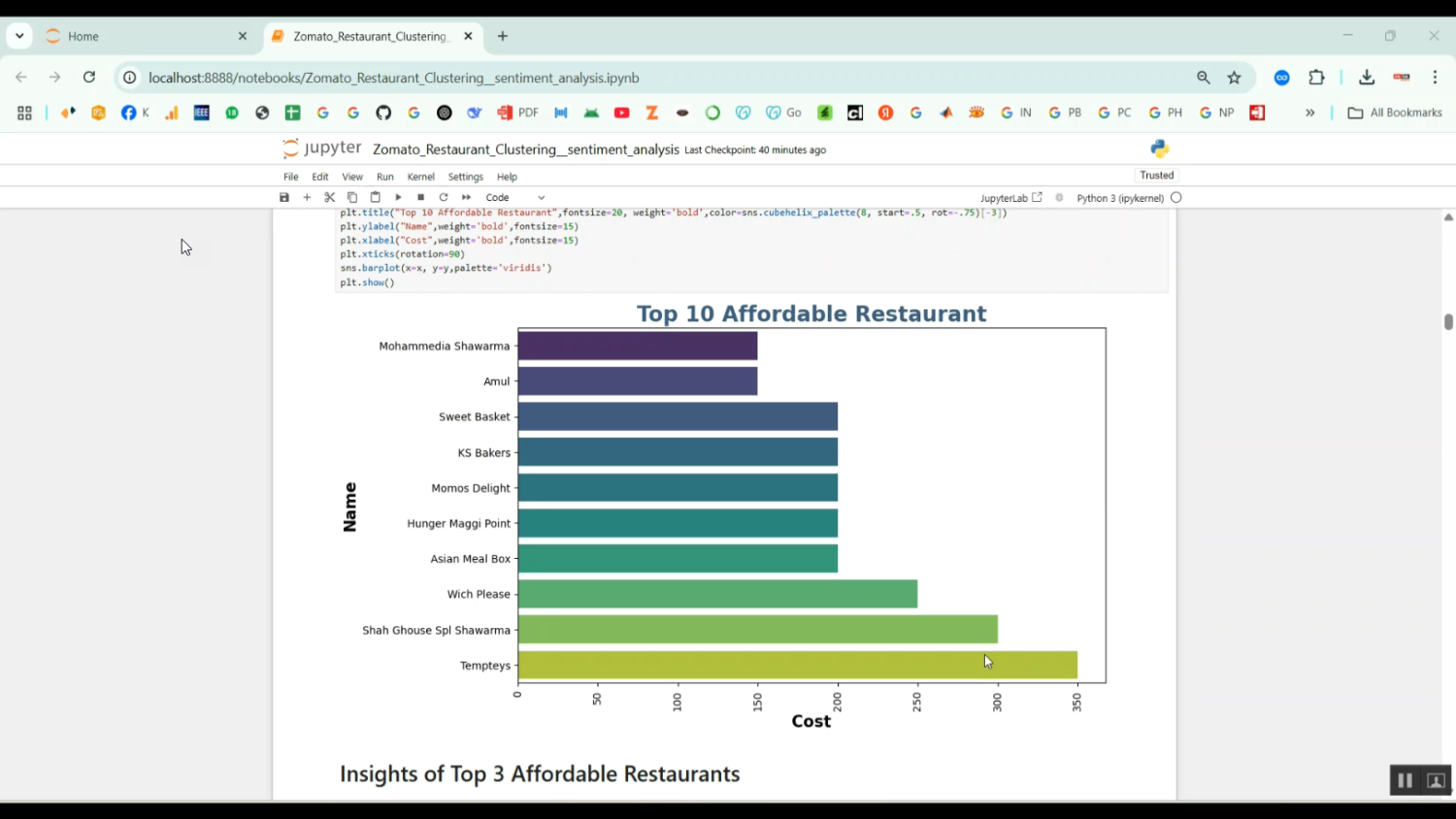Expand the browser tab search dropdown
The height and width of the screenshot is (819, 1456).
pyautogui.click(x=19, y=36)
